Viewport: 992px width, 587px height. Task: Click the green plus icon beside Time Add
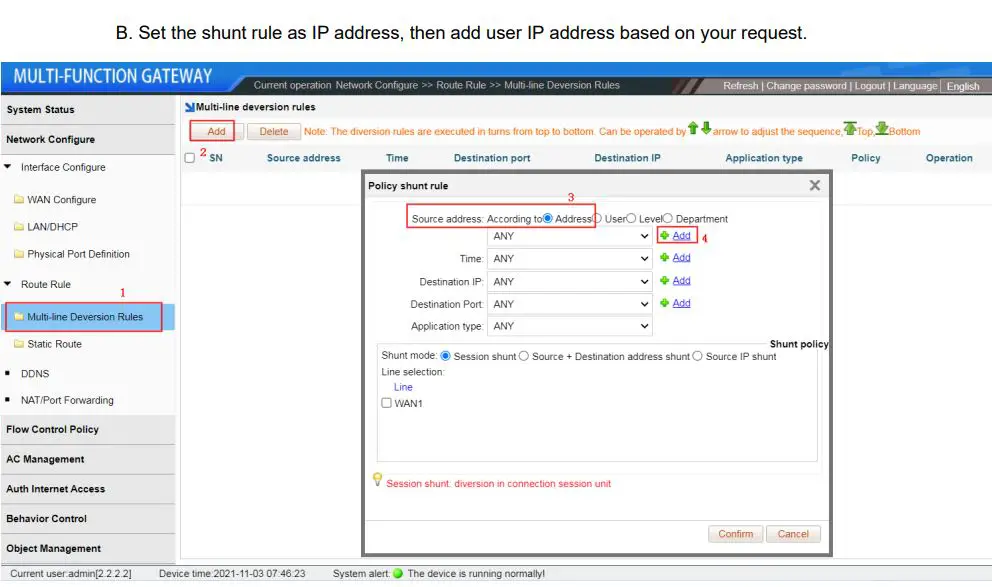coord(664,257)
